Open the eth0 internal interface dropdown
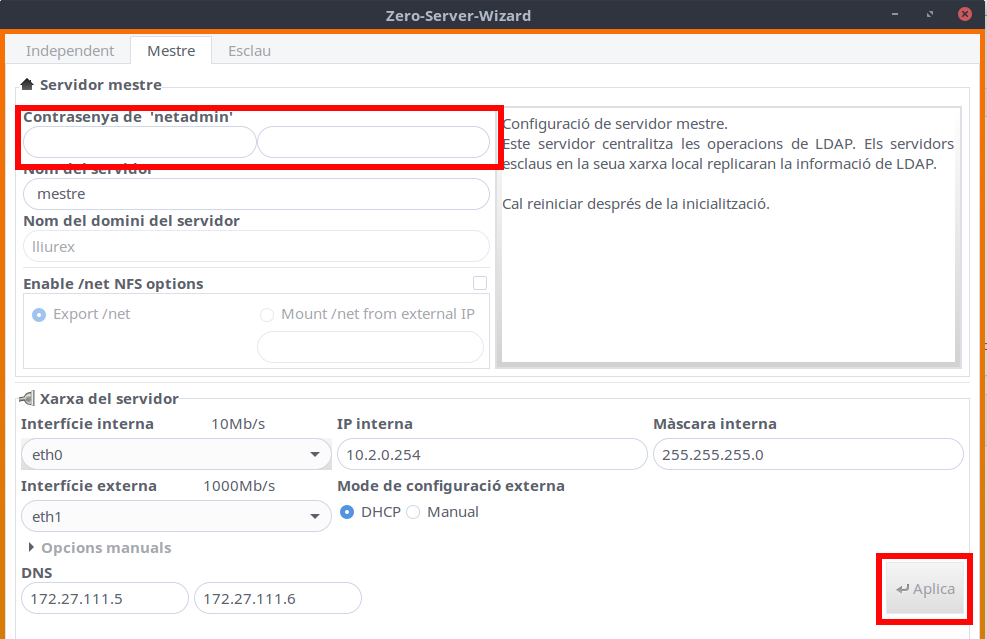This screenshot has width=987, height=639. 175,455
